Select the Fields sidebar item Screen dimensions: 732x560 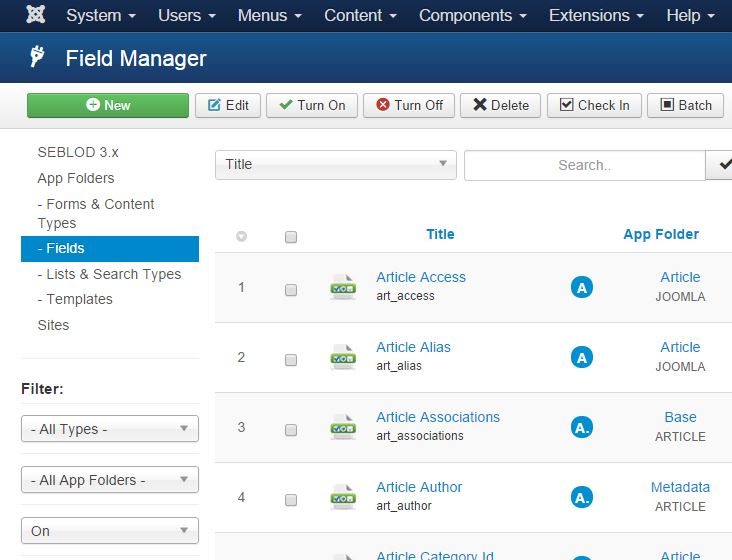coord(110,248)
